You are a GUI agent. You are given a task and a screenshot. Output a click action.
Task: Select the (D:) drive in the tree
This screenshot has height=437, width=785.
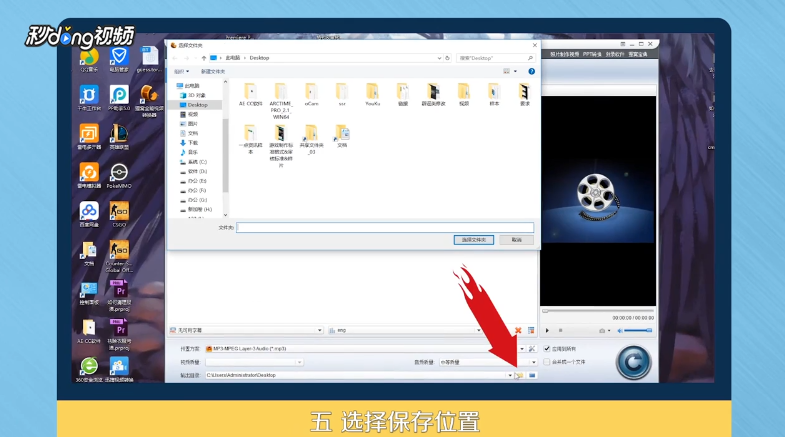197,171
